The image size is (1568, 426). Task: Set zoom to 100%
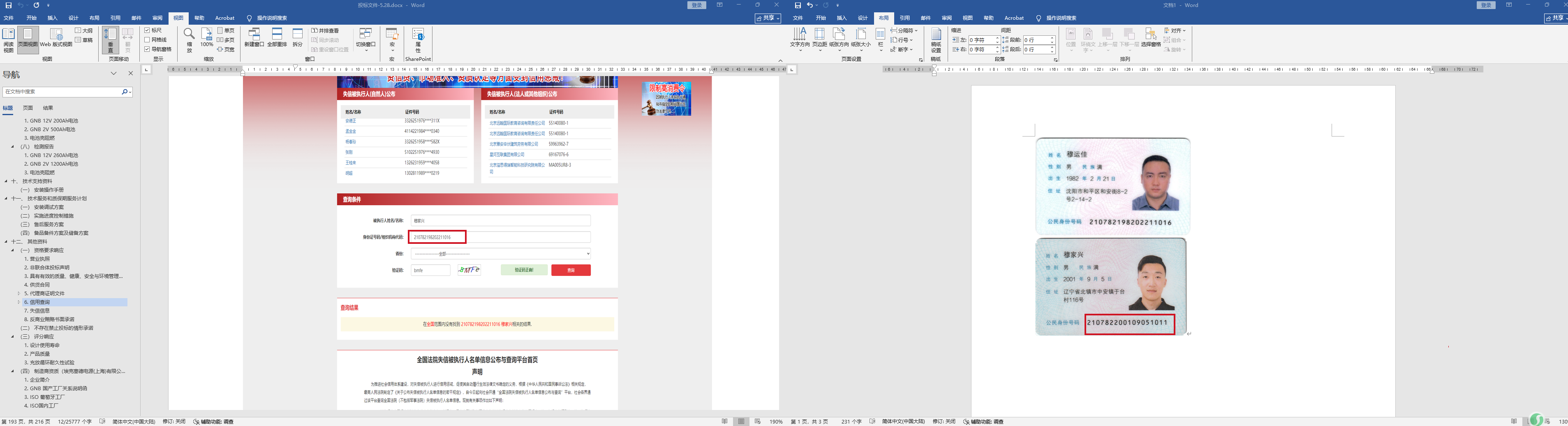click(207, 38)
